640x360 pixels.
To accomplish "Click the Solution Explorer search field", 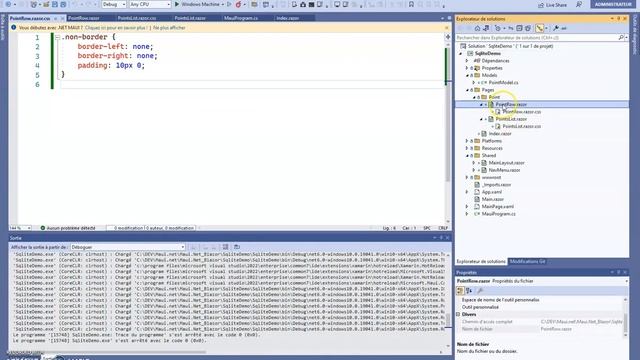I will tap(537, 38).
